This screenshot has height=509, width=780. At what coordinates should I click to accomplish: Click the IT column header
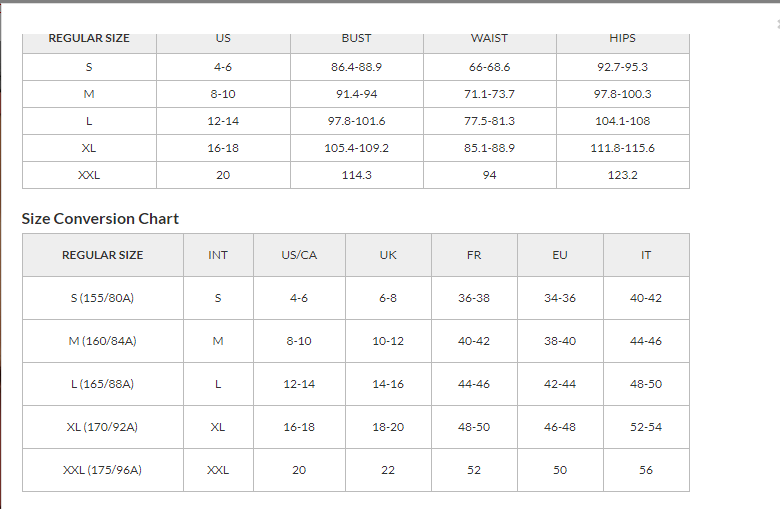pyautogui.click(x=646, y=255)
